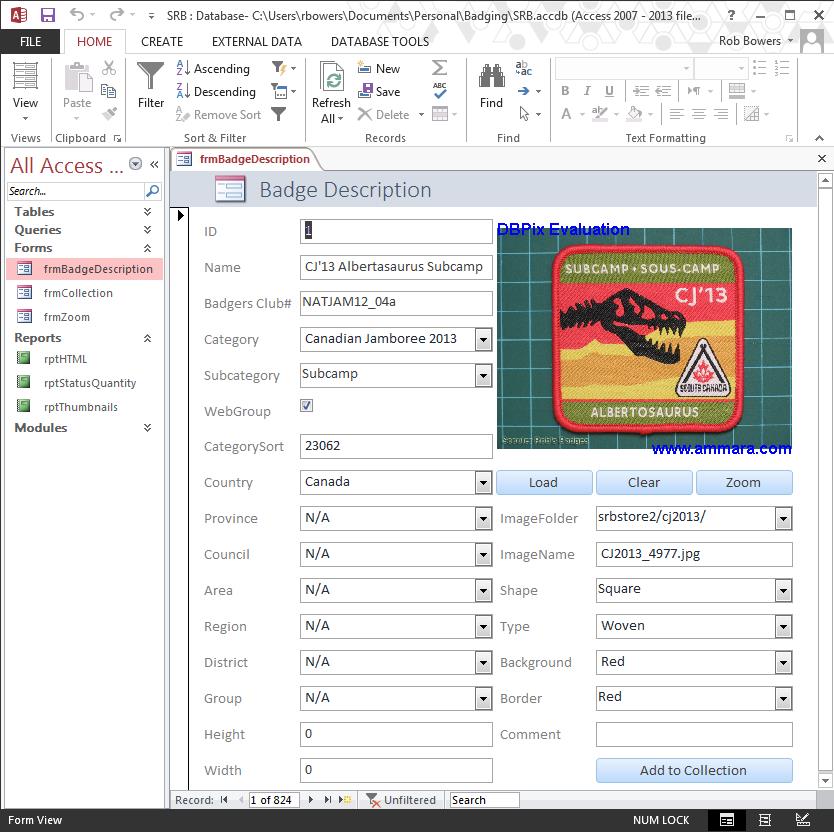Image resolution: width=834 pixels, height=832 pixels.
Task: Toggle the WebGroup checkbox
Action: (306, 405)
